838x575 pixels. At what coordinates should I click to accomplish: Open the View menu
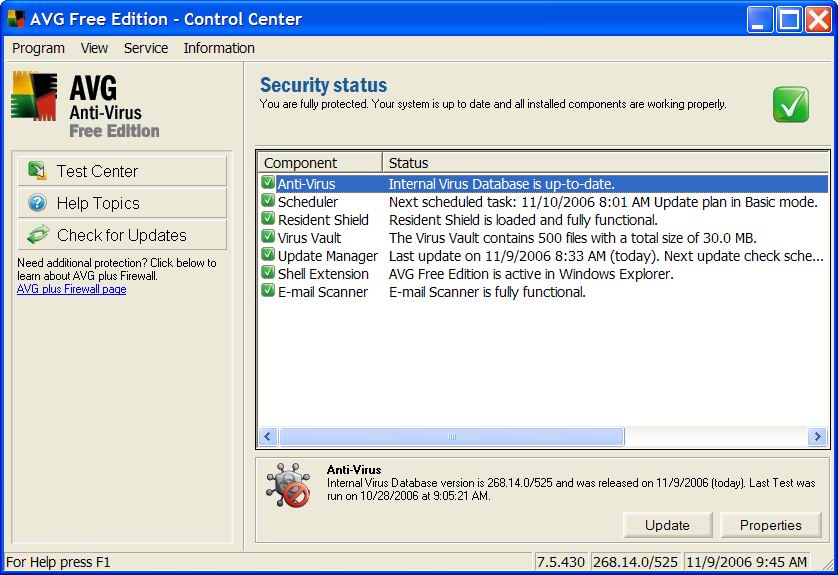tap(95, 48)
